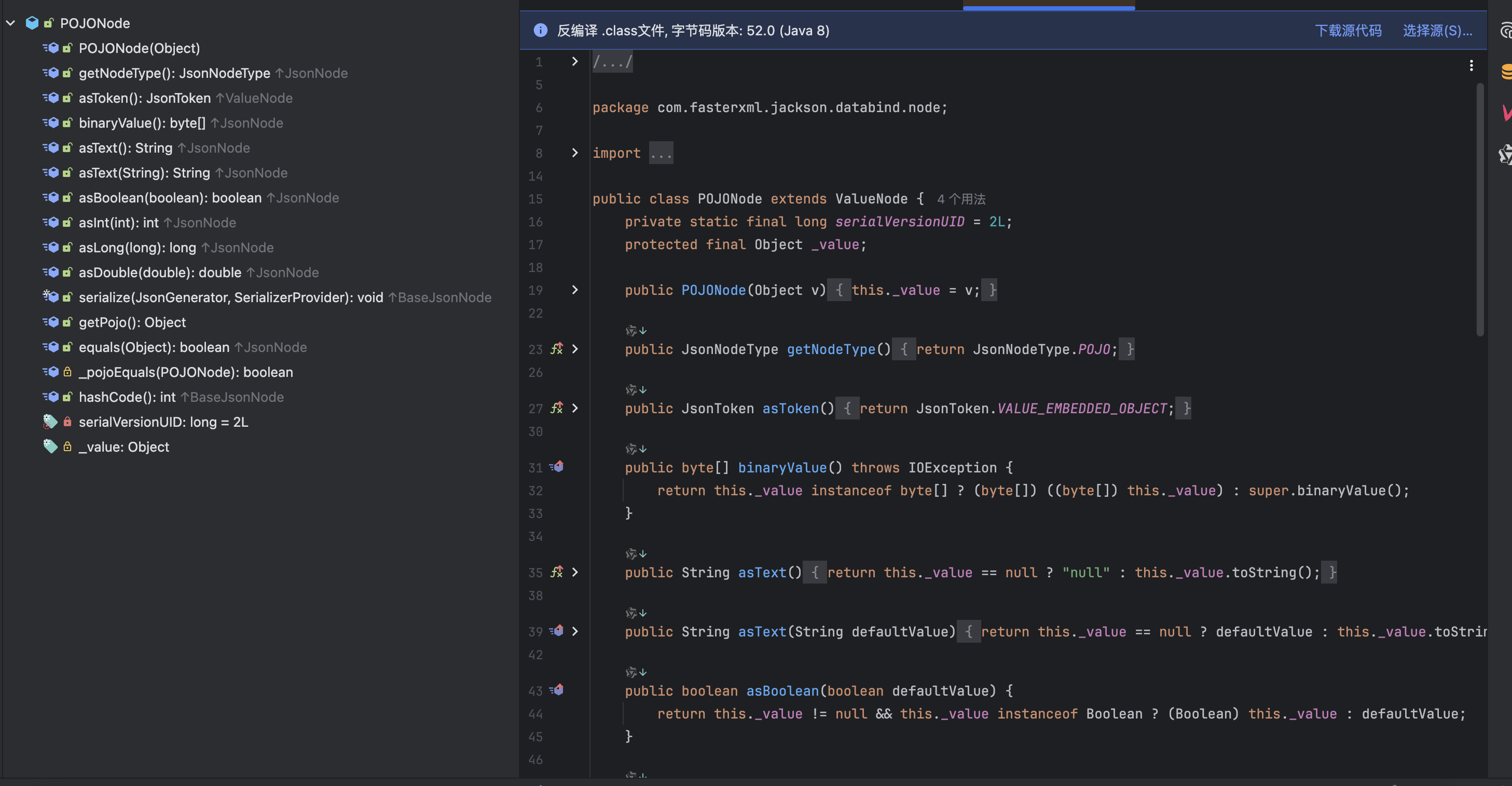Expand folded comment on line 1
This screenshot has height=786, width=1512.
tap(574, 61)
